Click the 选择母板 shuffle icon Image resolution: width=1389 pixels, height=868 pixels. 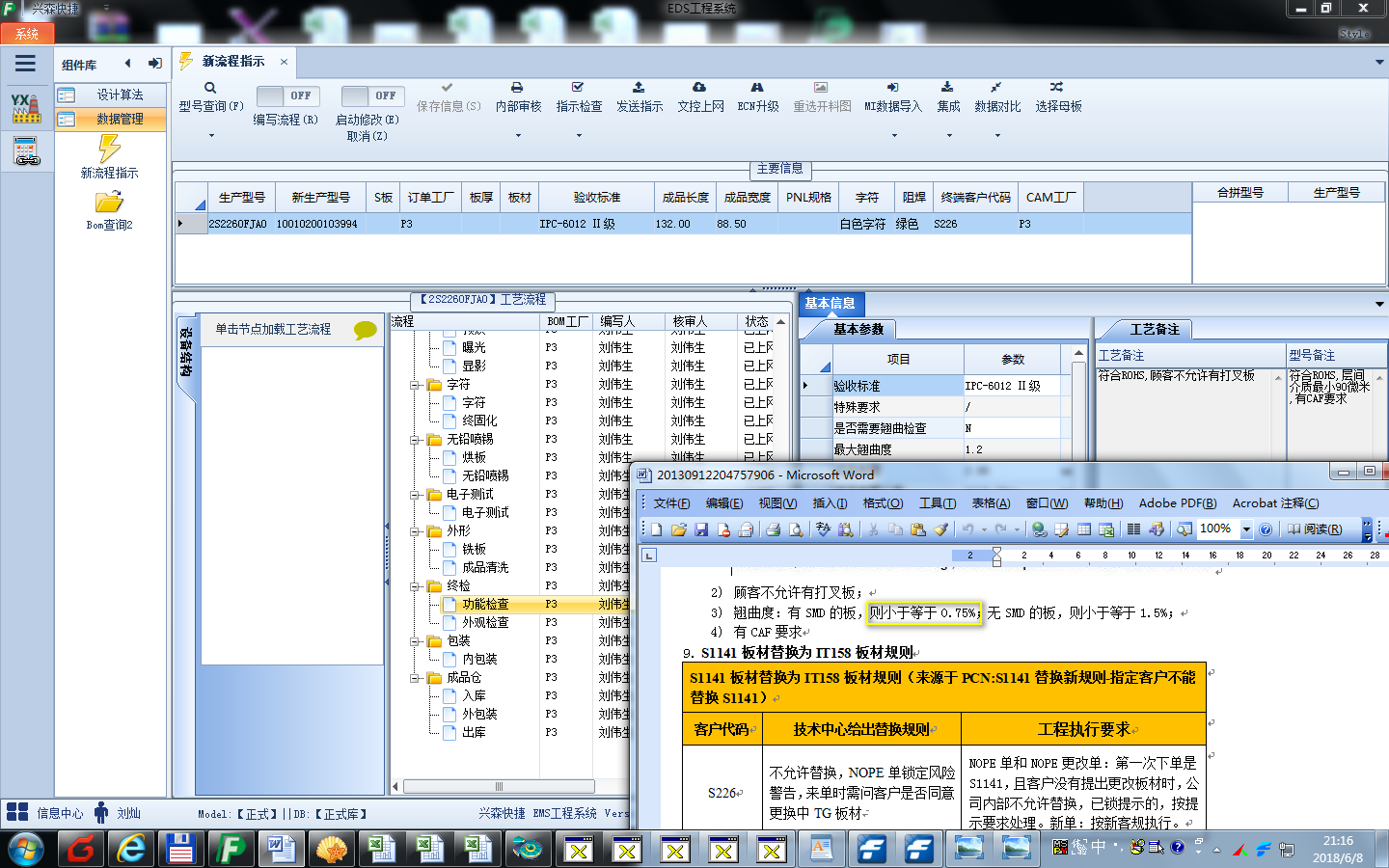1057,87
